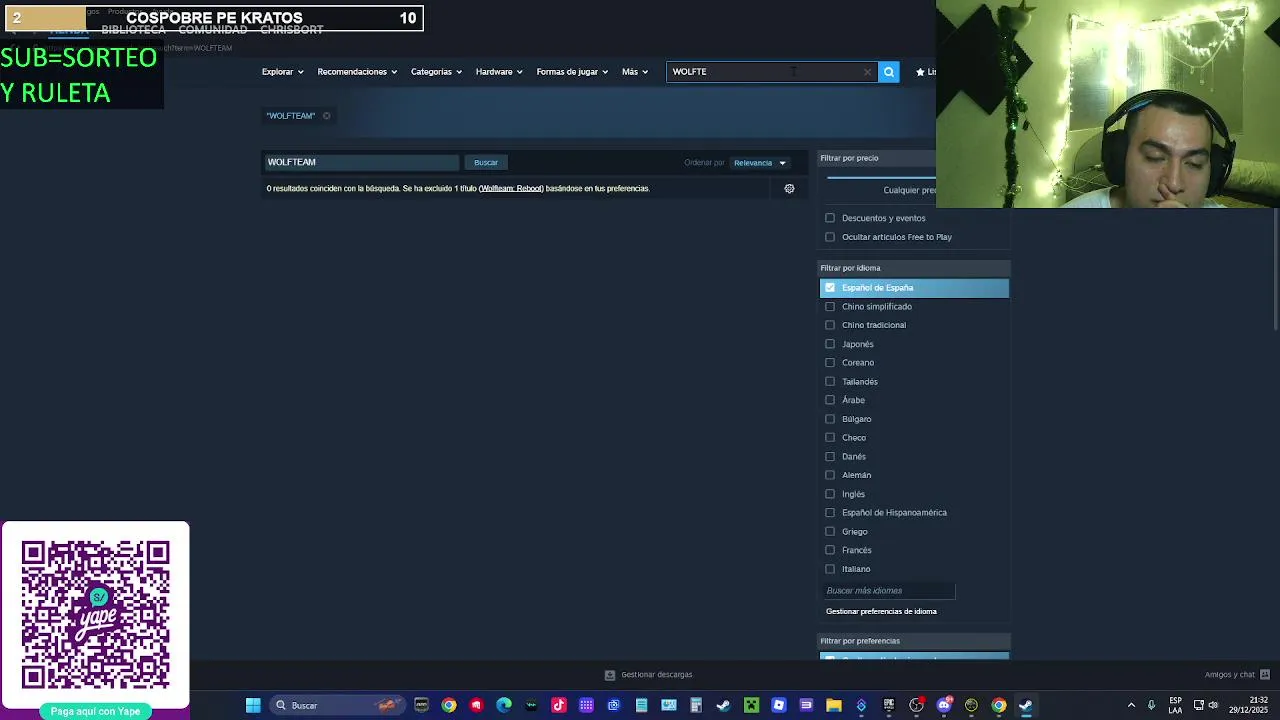The width and height of the screenshot is (1280, 720).
Task: Check the Japonés language filter
Action: point(830,344)
